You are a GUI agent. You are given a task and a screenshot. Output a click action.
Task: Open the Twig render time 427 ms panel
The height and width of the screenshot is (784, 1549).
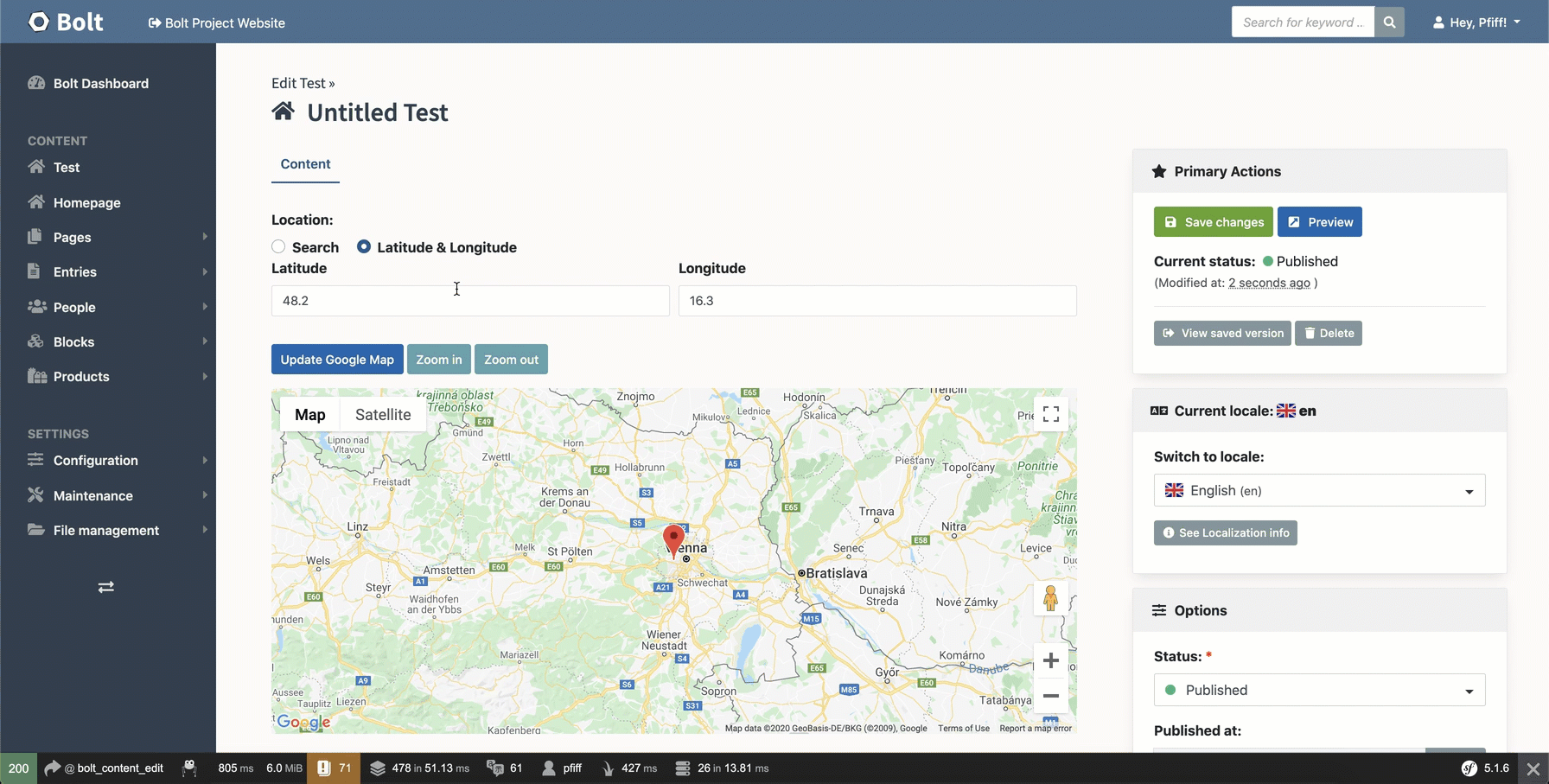(629, 768)
